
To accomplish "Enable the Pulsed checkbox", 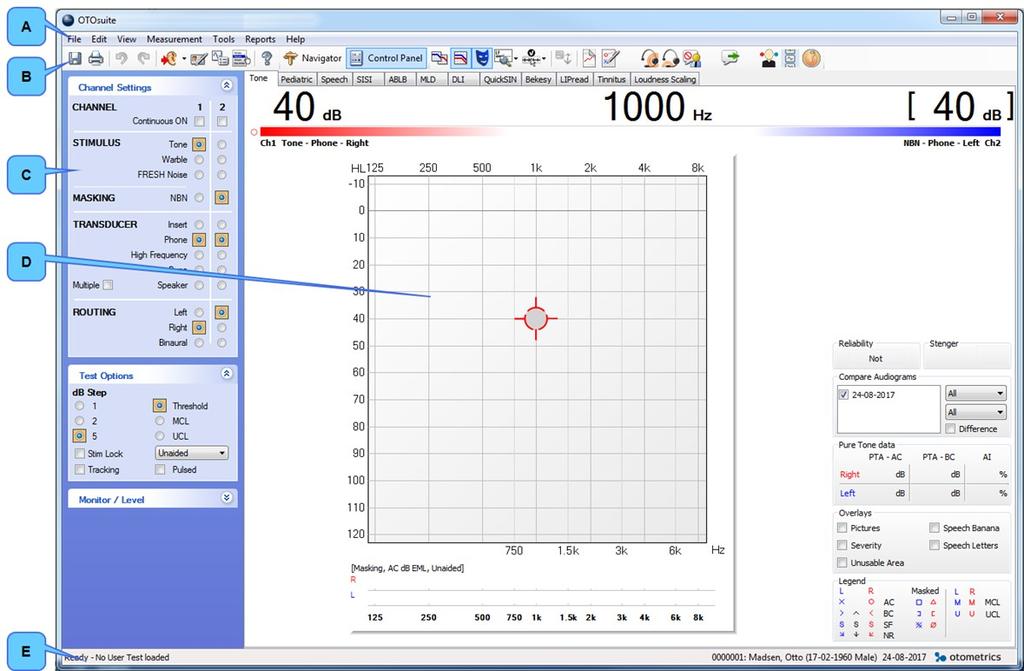I will (x=160, y=470).
